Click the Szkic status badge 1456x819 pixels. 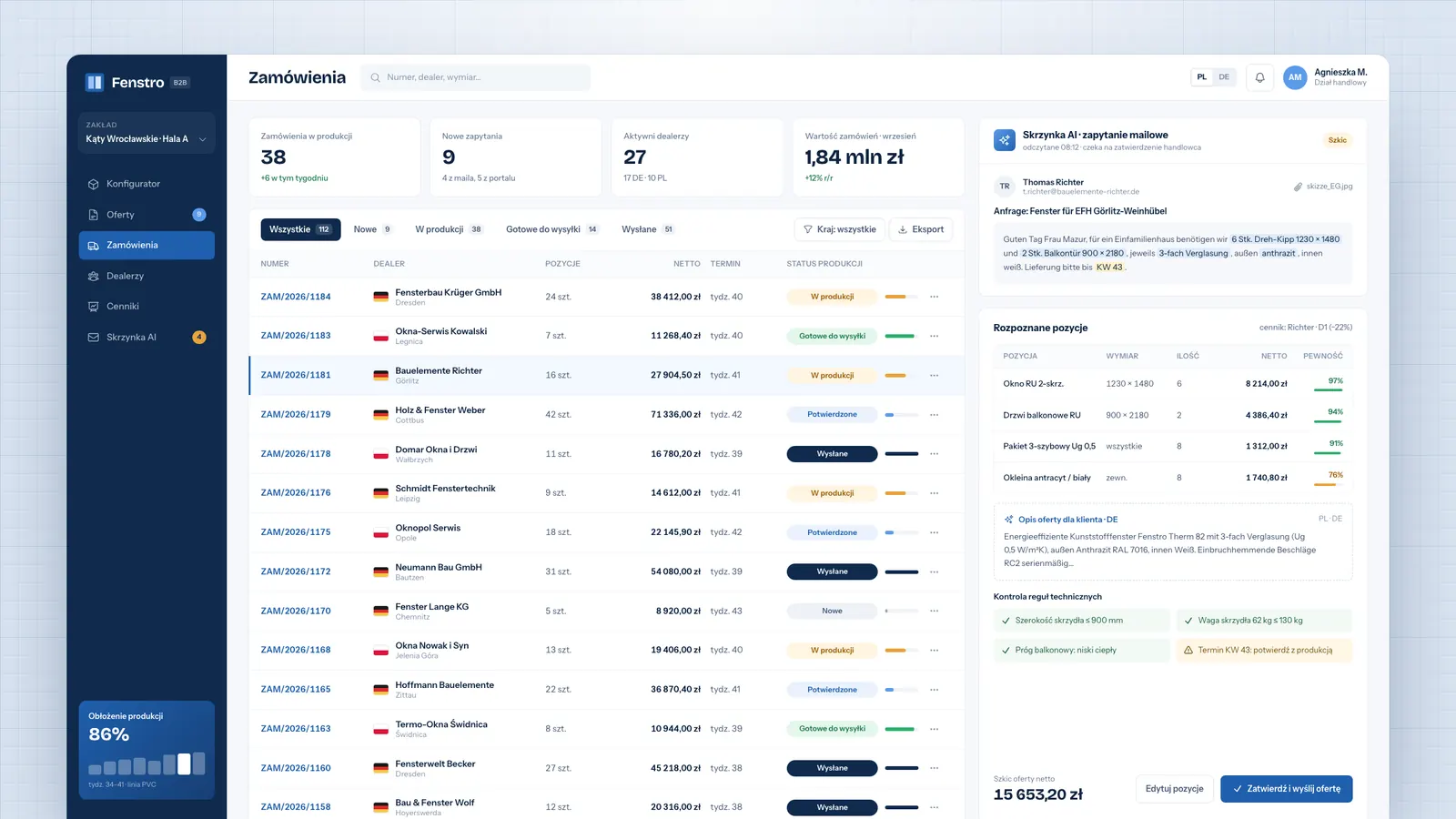1337,140
